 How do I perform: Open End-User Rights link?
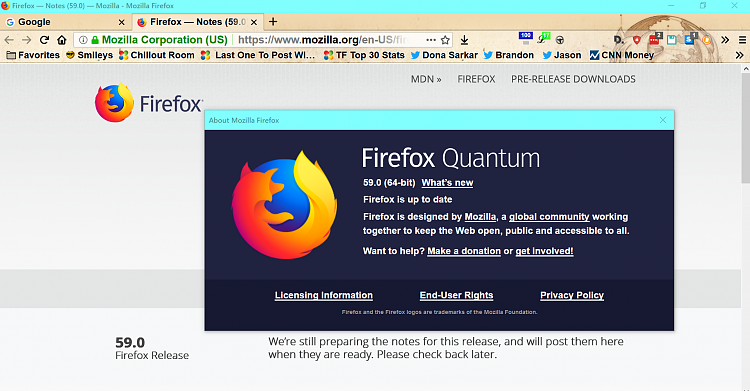[456, 295]
